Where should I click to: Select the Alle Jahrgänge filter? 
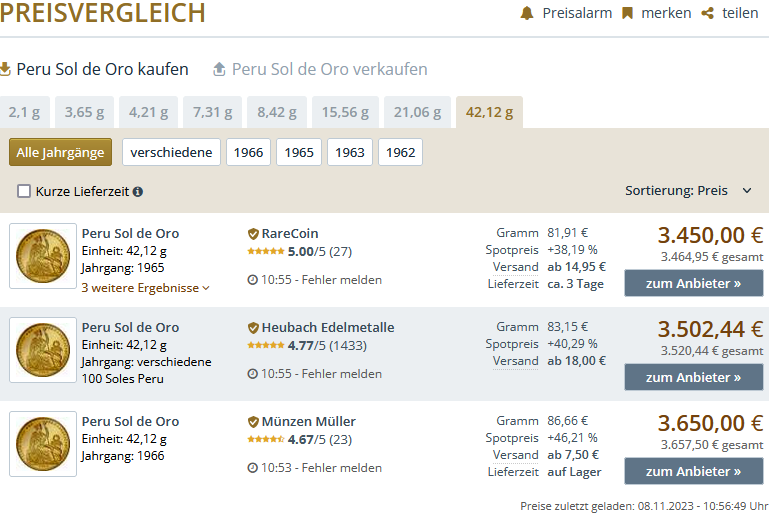pyautogui.click(x=60, y=153)
